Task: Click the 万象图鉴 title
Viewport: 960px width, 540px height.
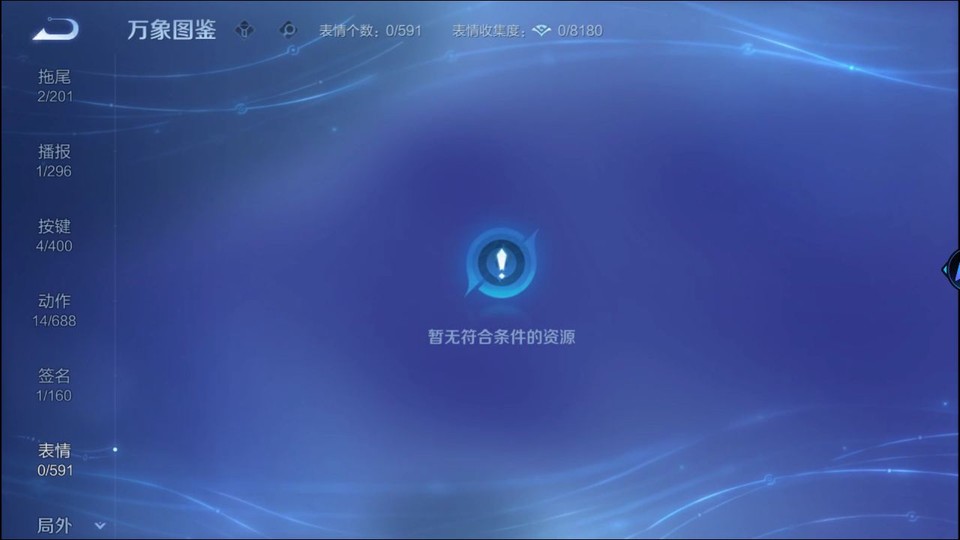Action: point(171,29)
